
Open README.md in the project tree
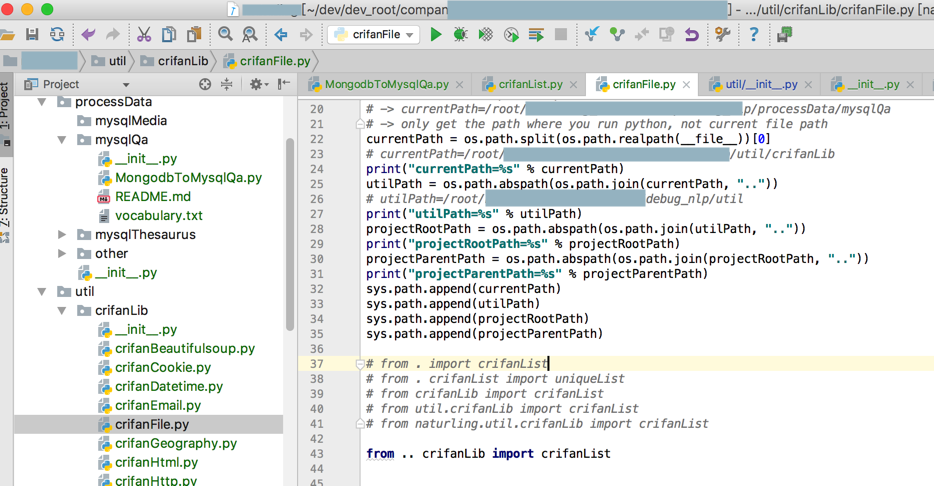[x=152, y=197]
